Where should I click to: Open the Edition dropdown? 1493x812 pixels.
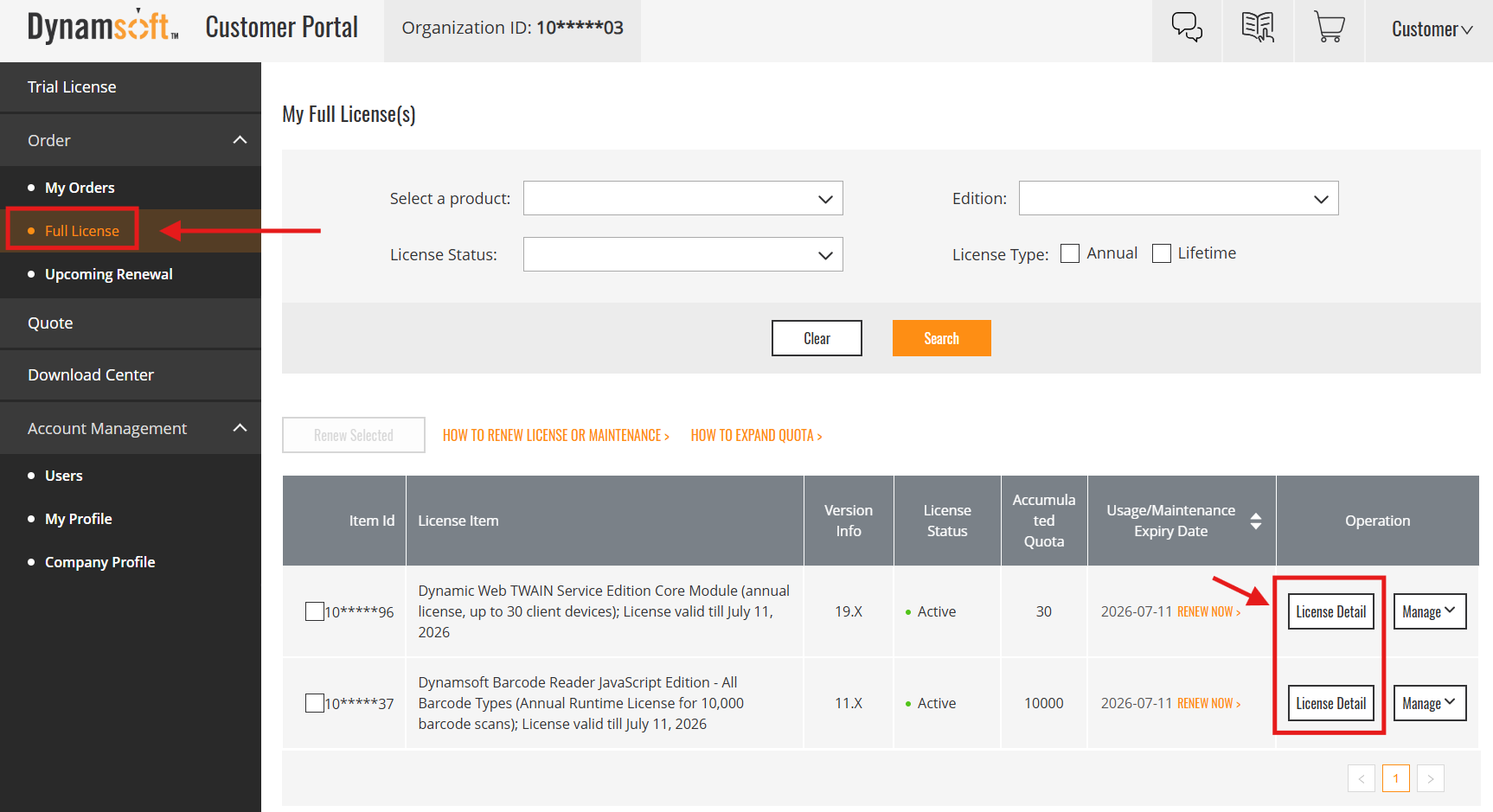pos(1178,198)
